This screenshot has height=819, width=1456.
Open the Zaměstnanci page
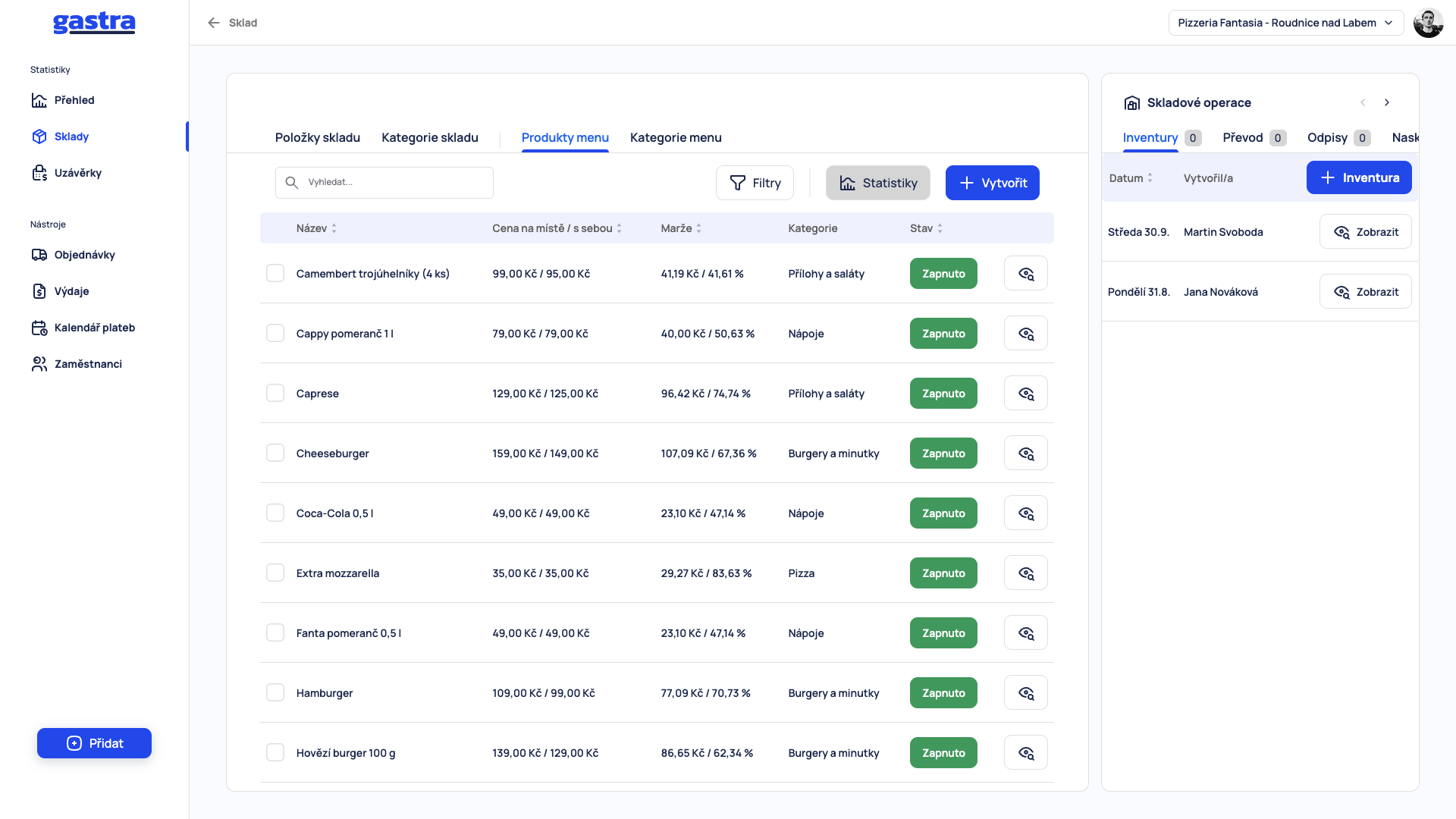[x=77, y=364]
